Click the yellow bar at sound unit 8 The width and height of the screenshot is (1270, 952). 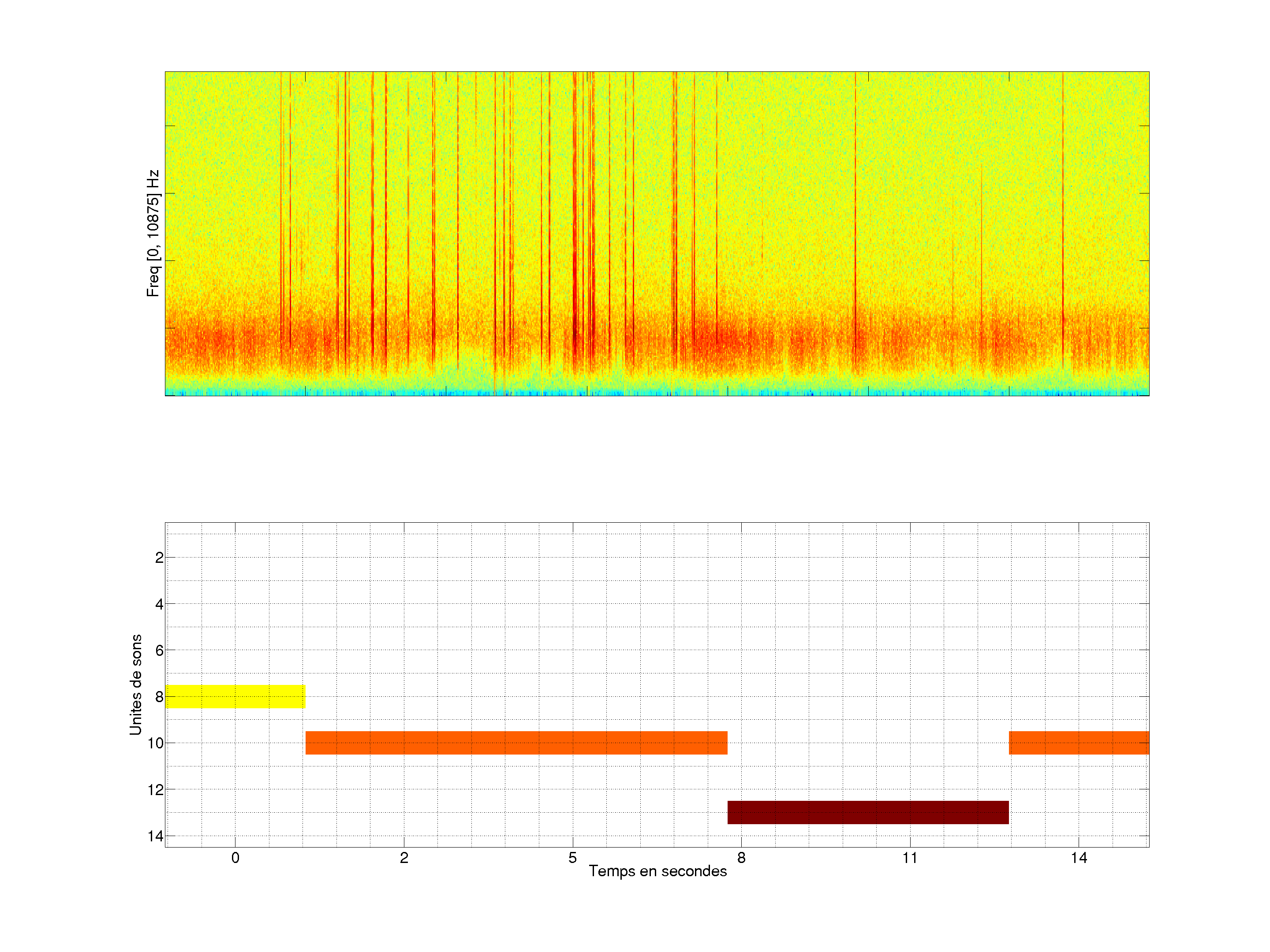click(235, 696)
